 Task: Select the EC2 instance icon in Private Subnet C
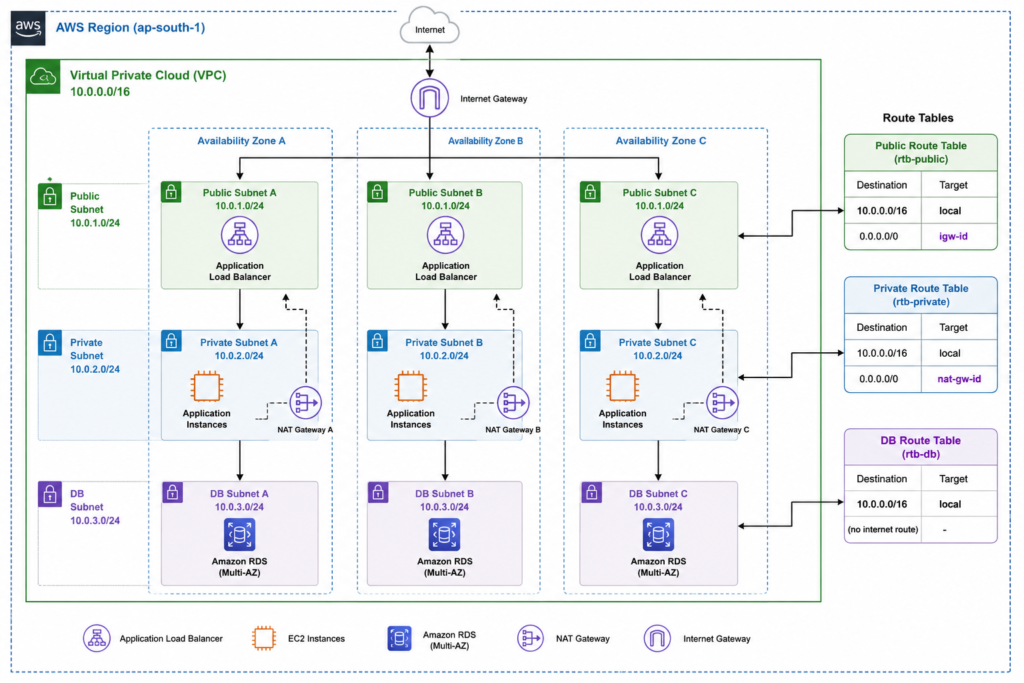pos(622,387)
